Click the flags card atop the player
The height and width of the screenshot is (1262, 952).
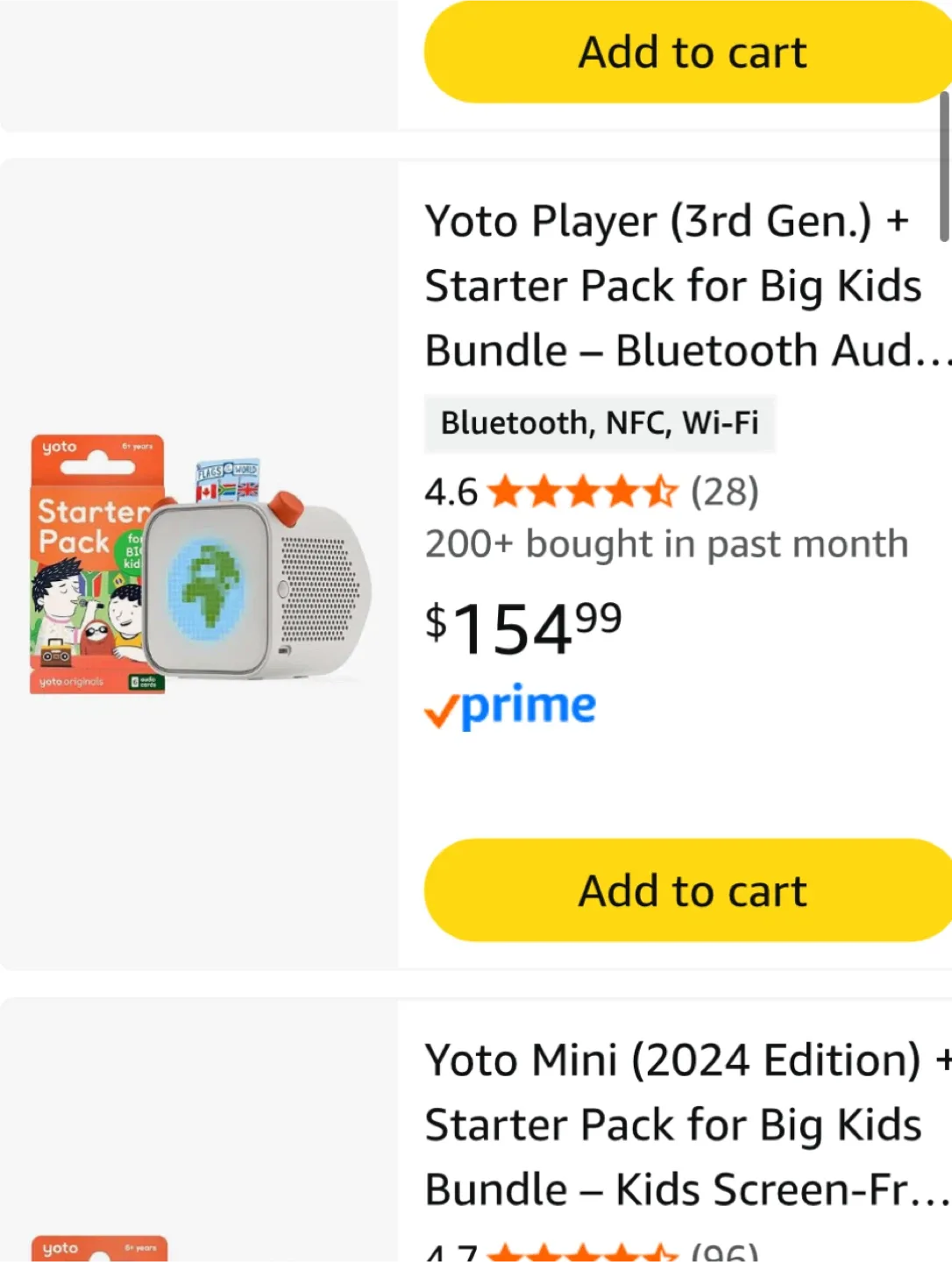(x=227, y=480)
